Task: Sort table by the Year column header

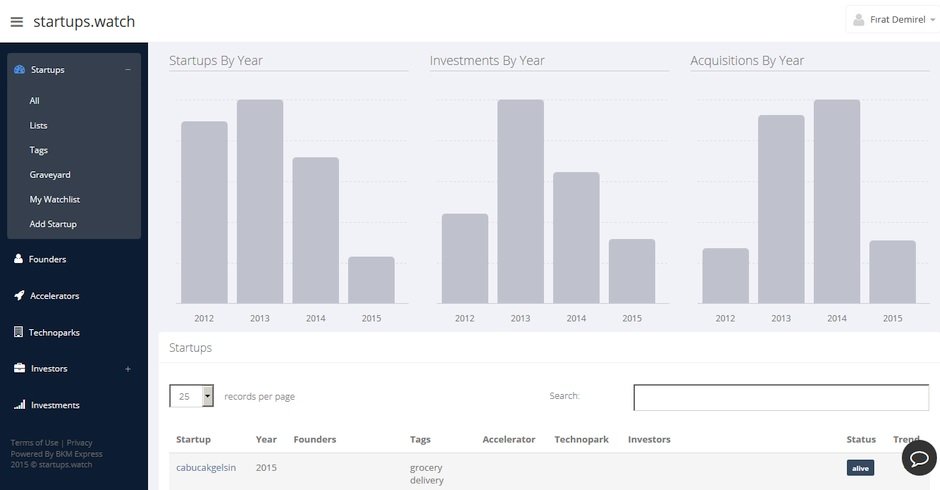Action: [266, 440]
